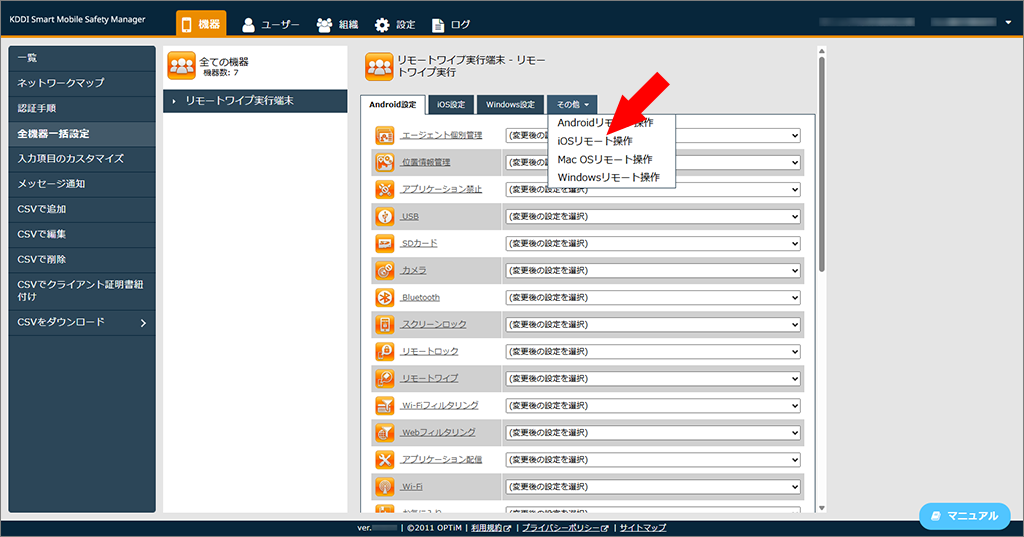Open the ログ menu

coord(451,25)
